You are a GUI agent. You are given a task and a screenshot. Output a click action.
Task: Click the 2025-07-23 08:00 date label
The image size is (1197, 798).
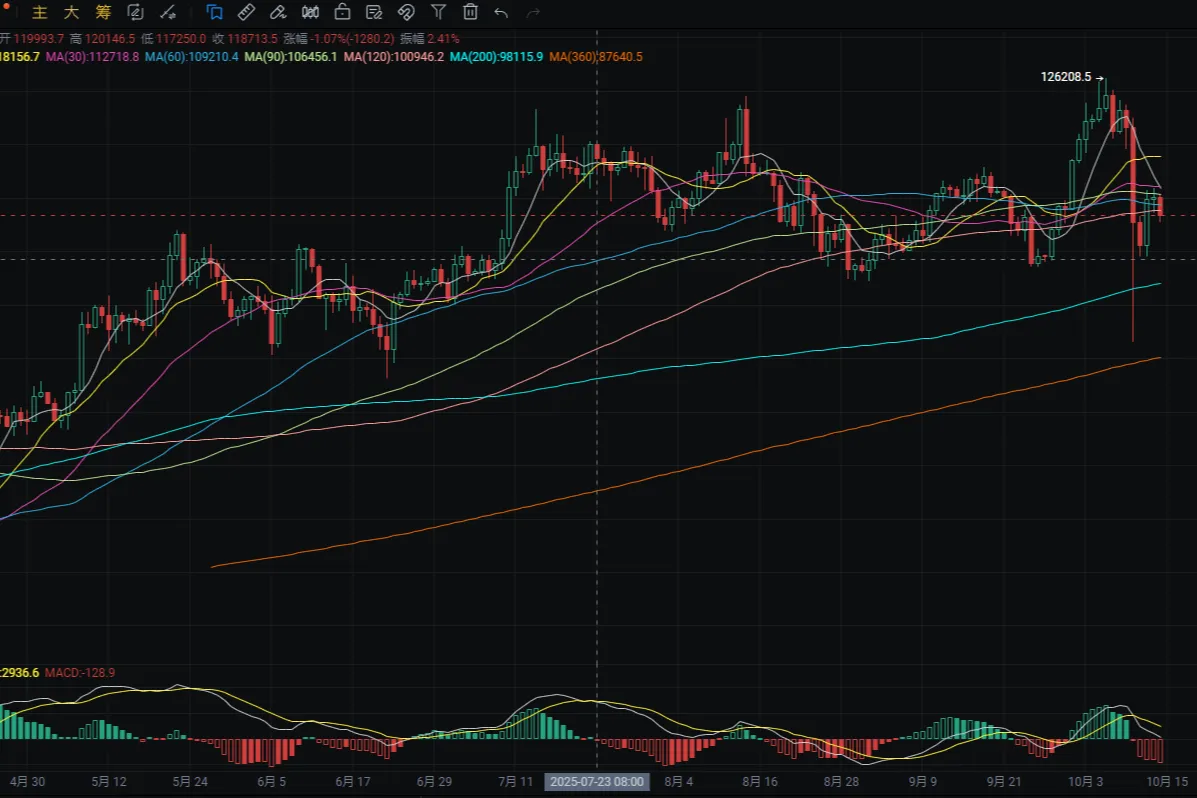pos(597,782)
